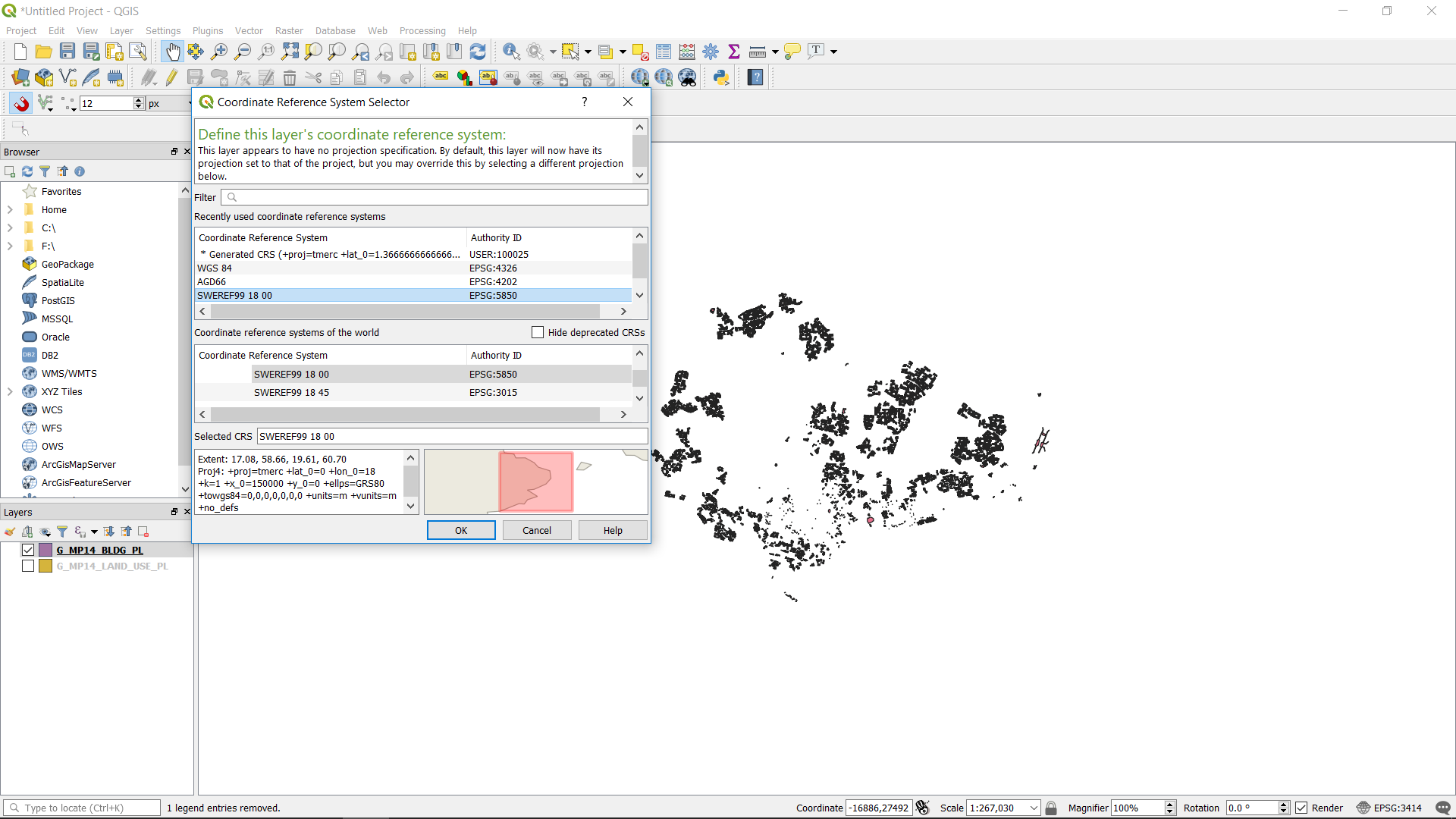Expand the Home folder in Browser
The height and width of the screenshot is (819, 1456).
10,210
